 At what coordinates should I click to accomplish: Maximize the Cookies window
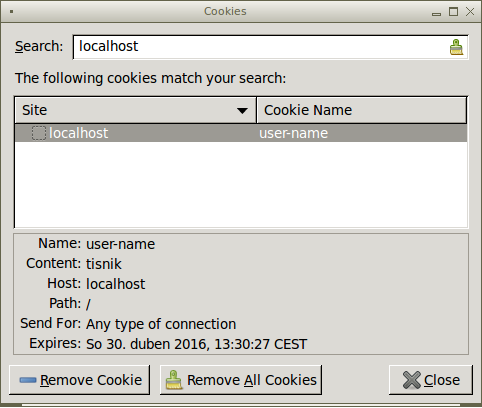pyautogui.click(x=453, y=12)
